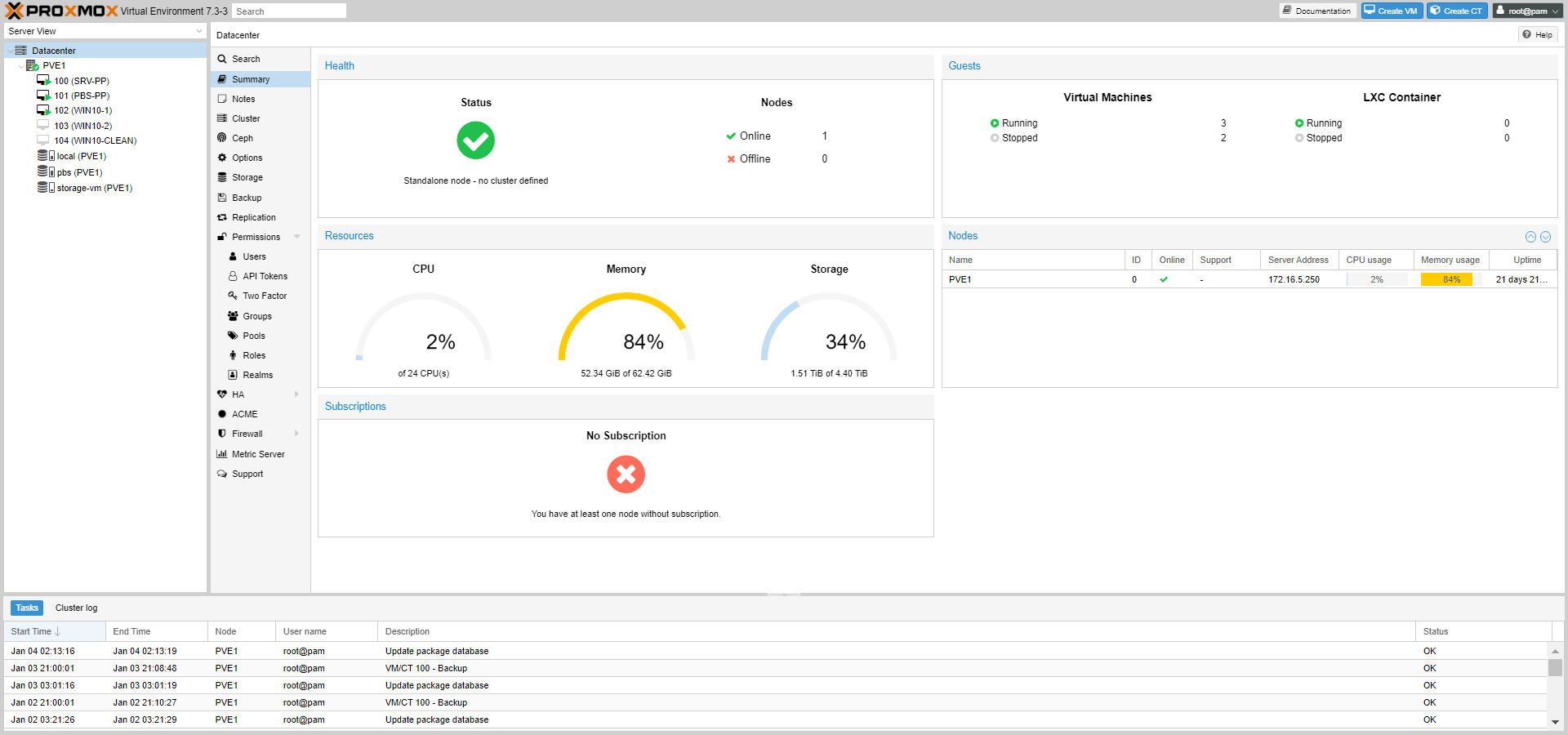1568x735 pixels.
Task: Click the Storage icon in the menu
Action: tap(222, 177)
